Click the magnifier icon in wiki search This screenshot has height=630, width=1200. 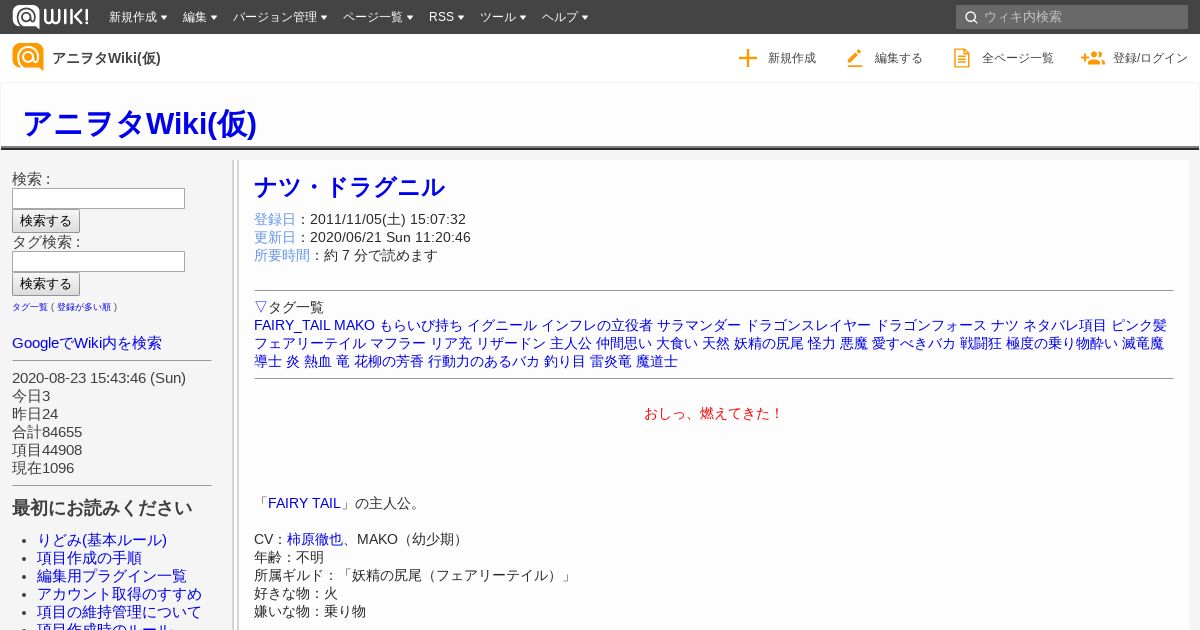970,17
